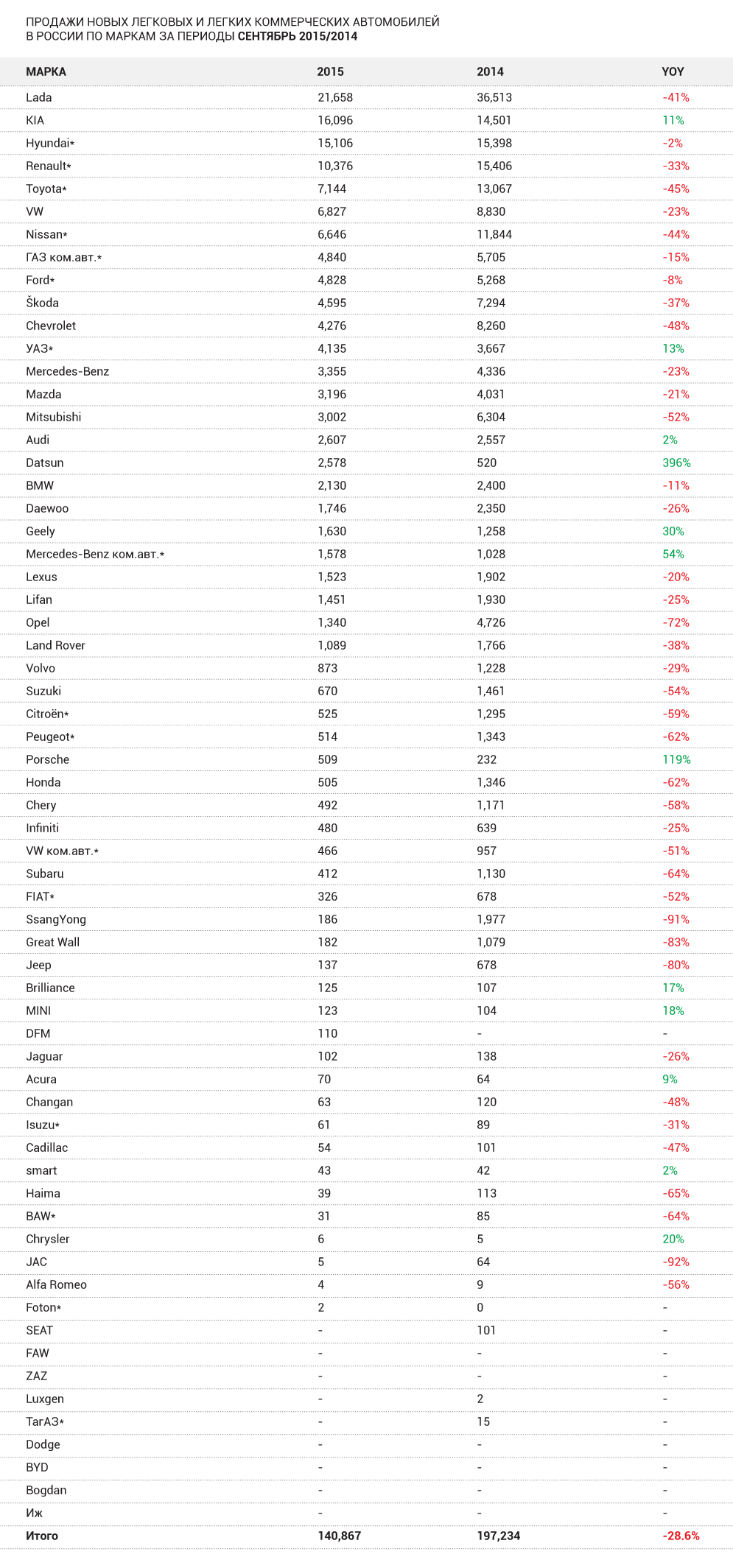Click the Итого total 140,867 figure
The image size is (733, 1568).
pos(339,1536)
